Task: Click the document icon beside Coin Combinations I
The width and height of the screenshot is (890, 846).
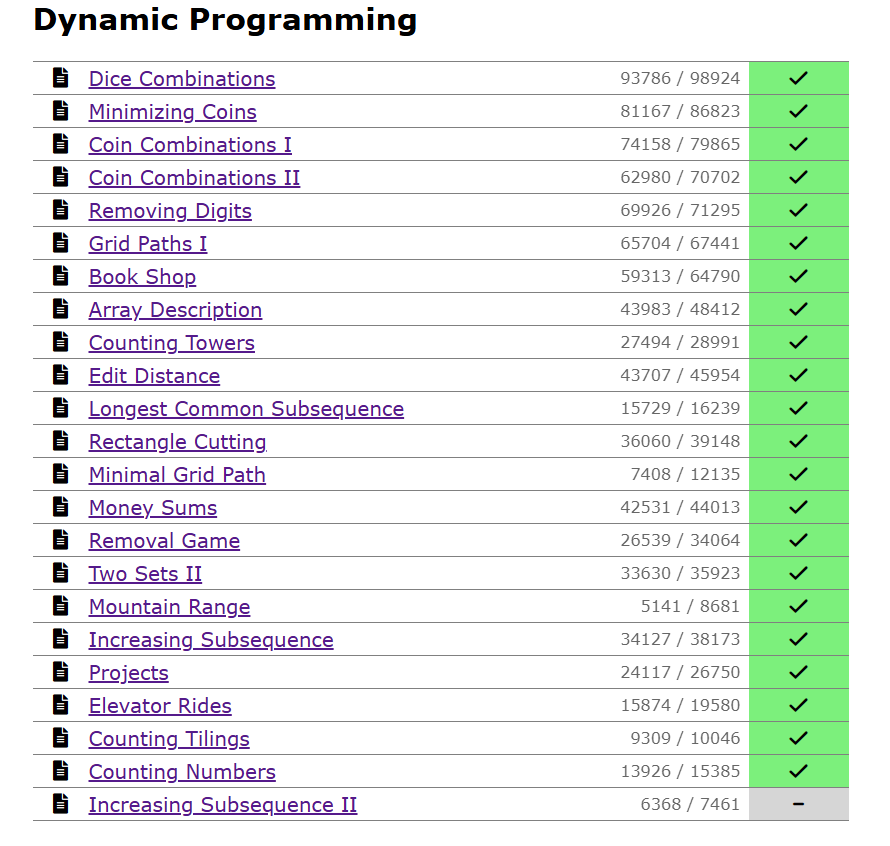Action: pyautogui.click(x=61, y=143)
